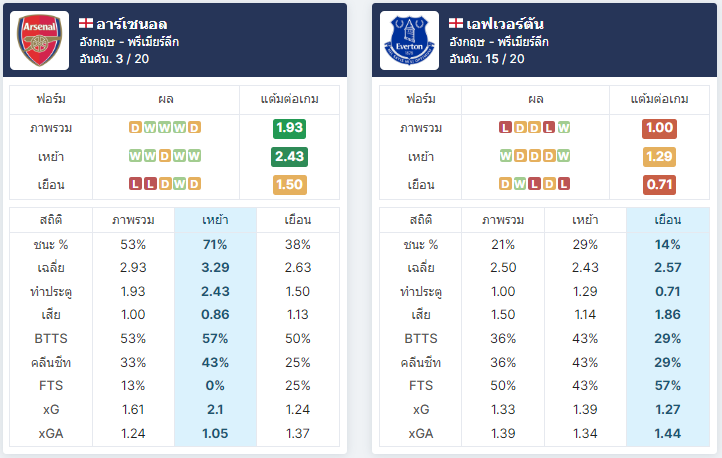Screen dimensions: 722x458
Task: Click the England flag beside เอฟเวอร์ตัน
Action: 456,23
